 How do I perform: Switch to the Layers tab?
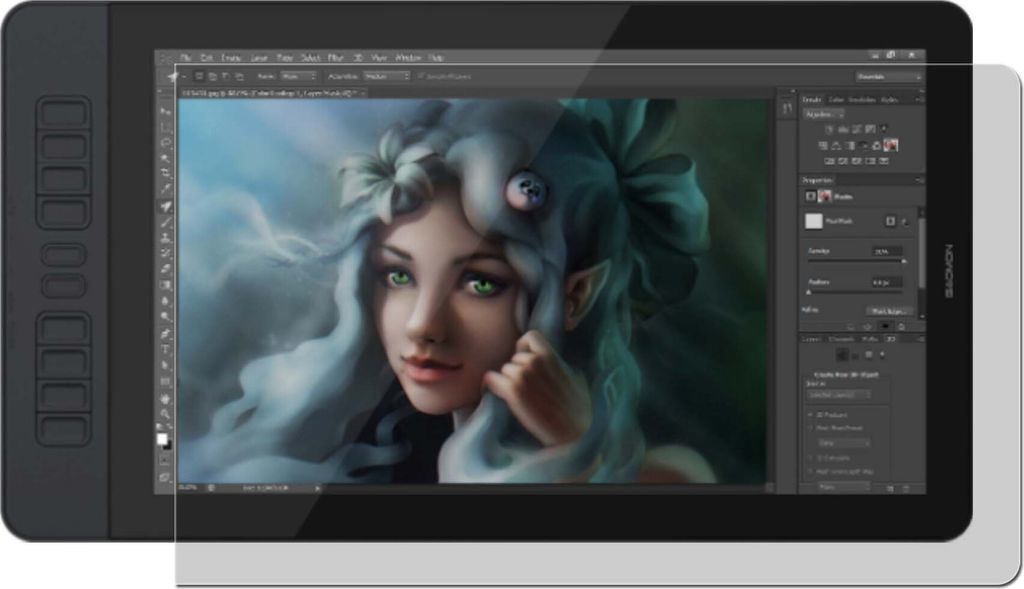click(x=811, y=339)
